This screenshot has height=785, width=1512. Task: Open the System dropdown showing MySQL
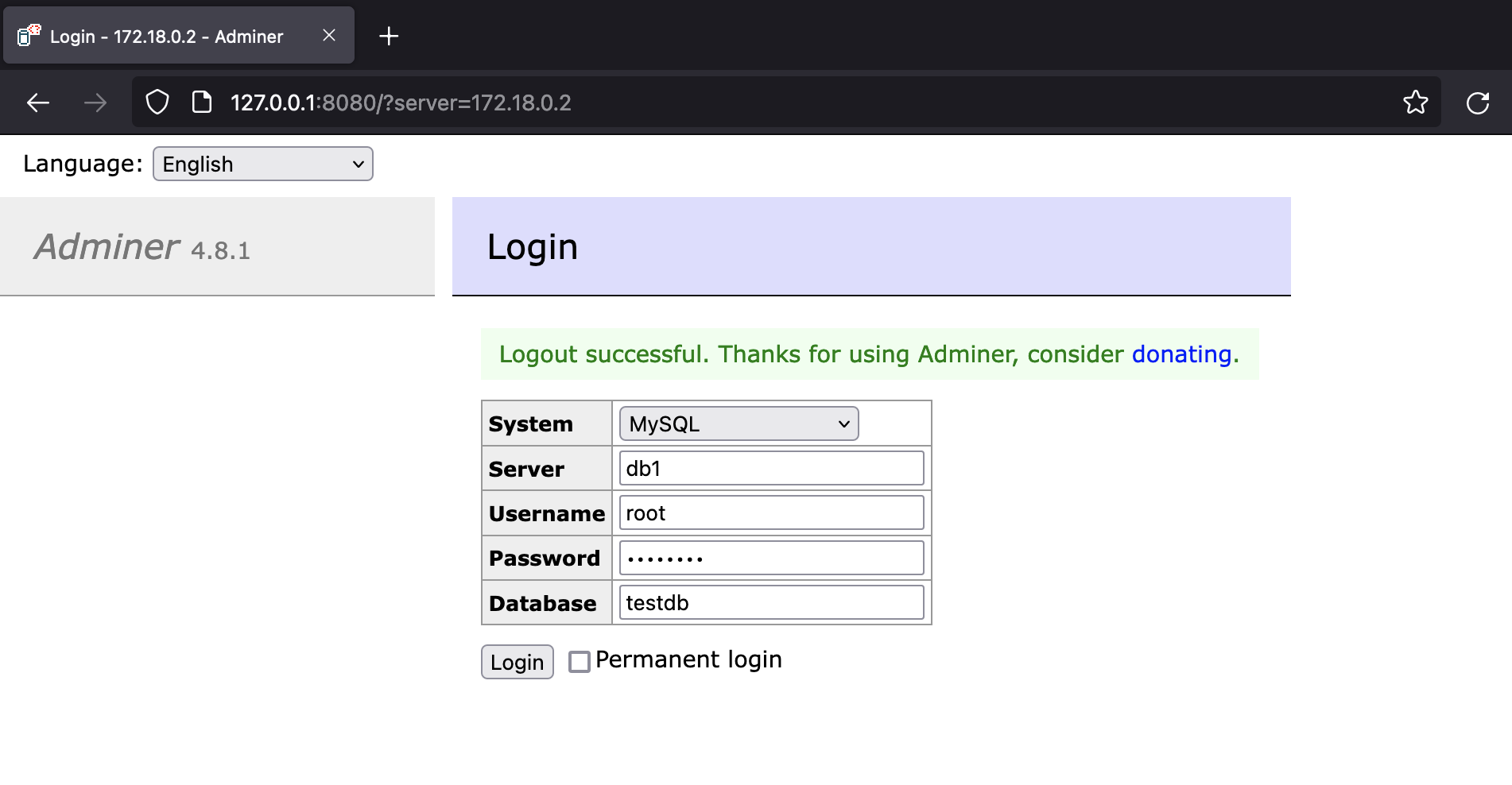point(738,423)
